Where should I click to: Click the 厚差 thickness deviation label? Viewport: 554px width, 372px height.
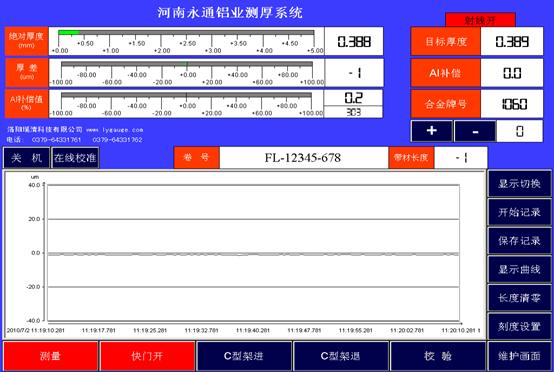click(26, 72)
